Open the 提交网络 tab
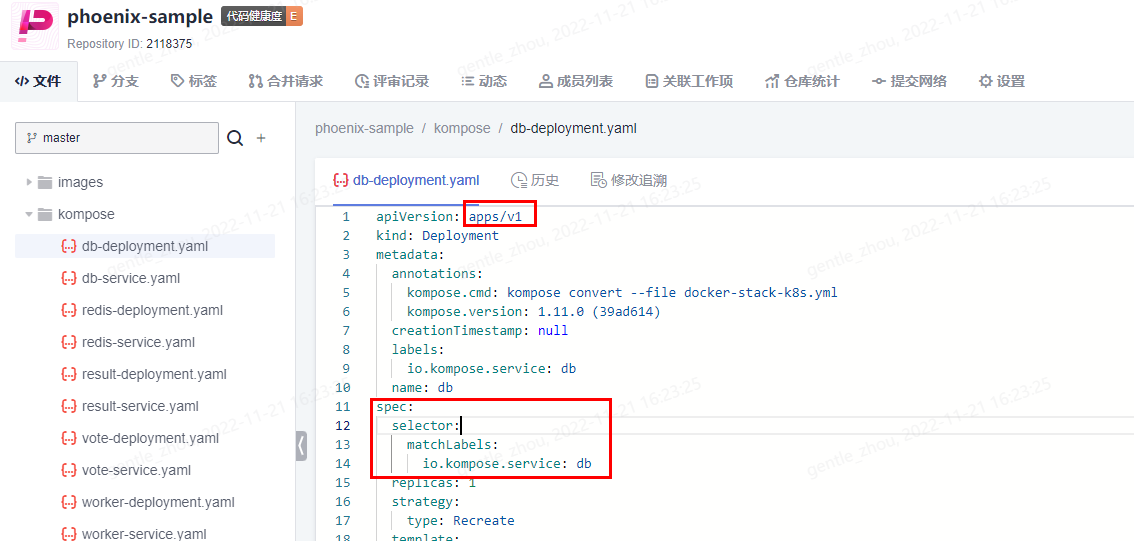The height and width of the screenshot is (541, 1134). (x=909, y=81)
